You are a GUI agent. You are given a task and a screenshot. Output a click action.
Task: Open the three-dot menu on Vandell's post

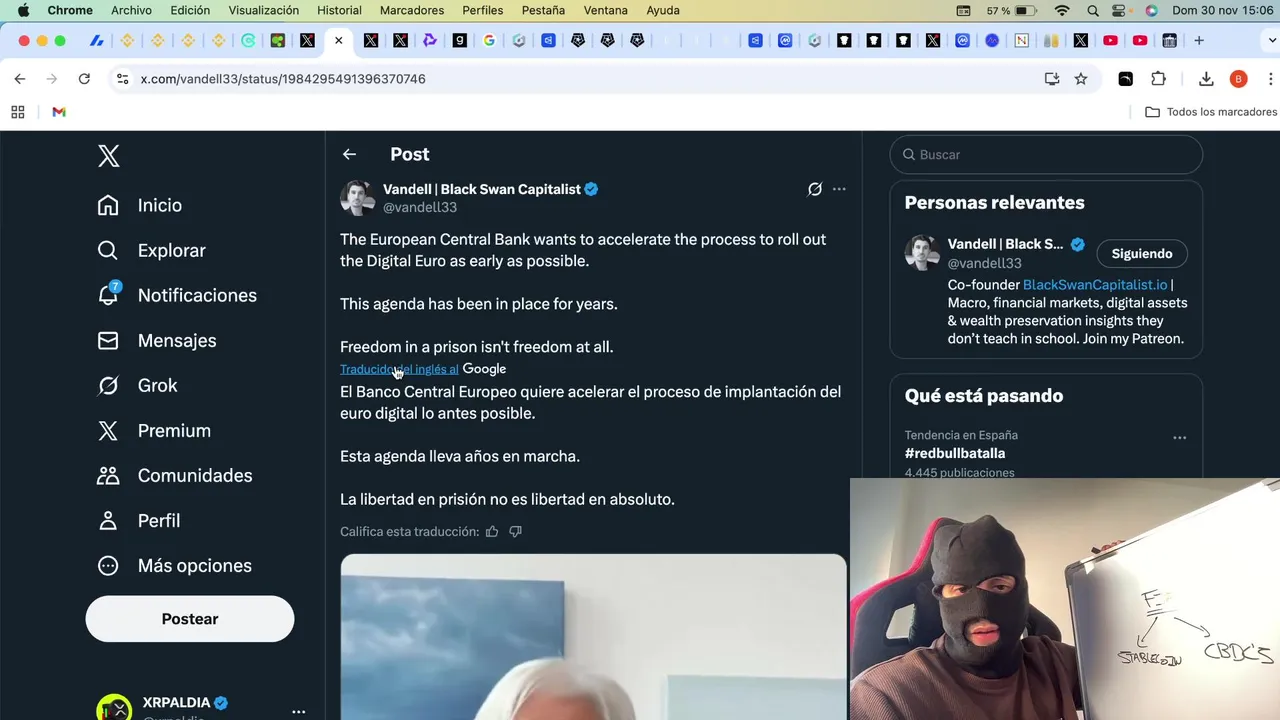[x=839, y=189]
